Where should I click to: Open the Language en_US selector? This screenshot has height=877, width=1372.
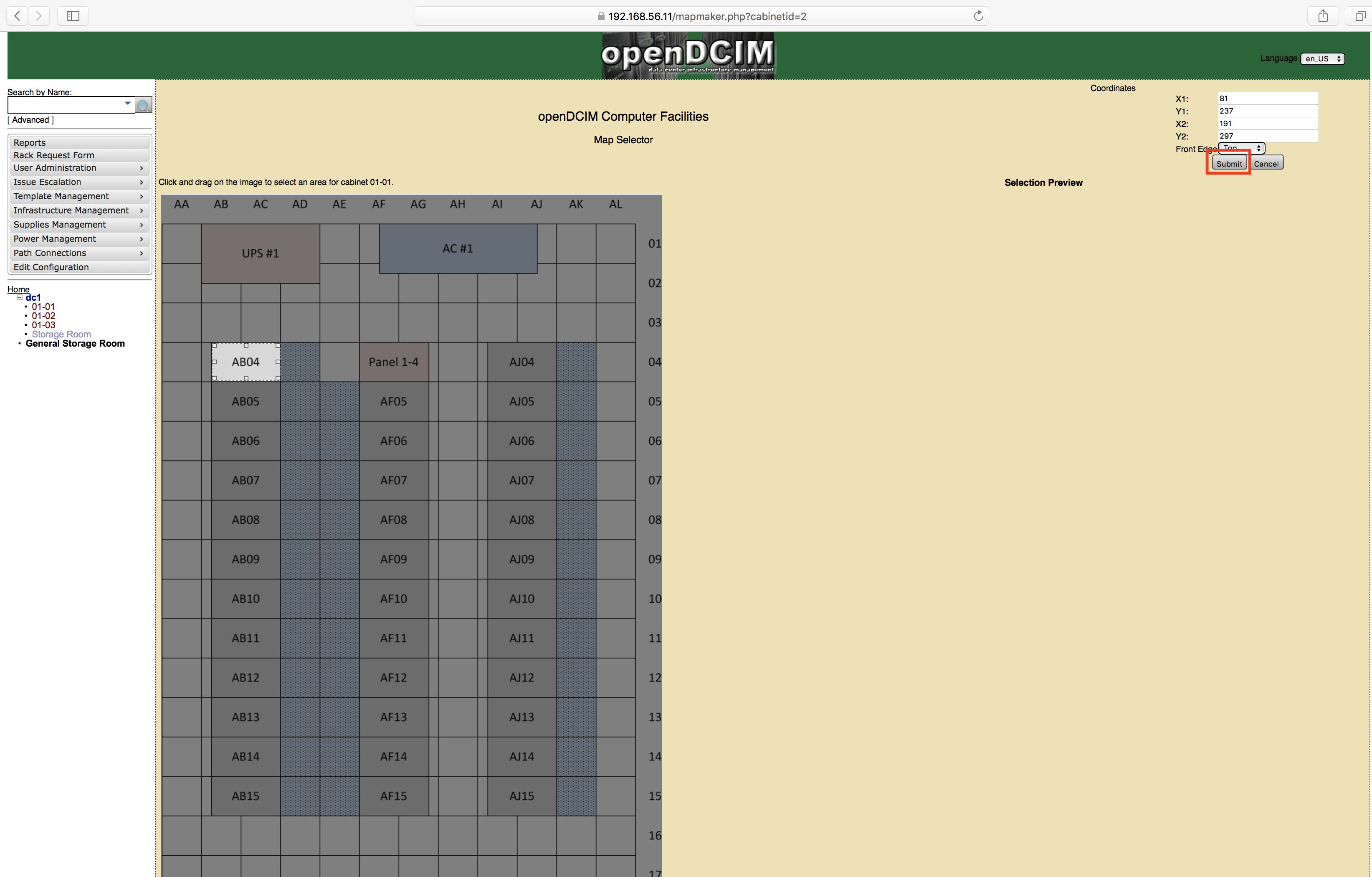1322,59
